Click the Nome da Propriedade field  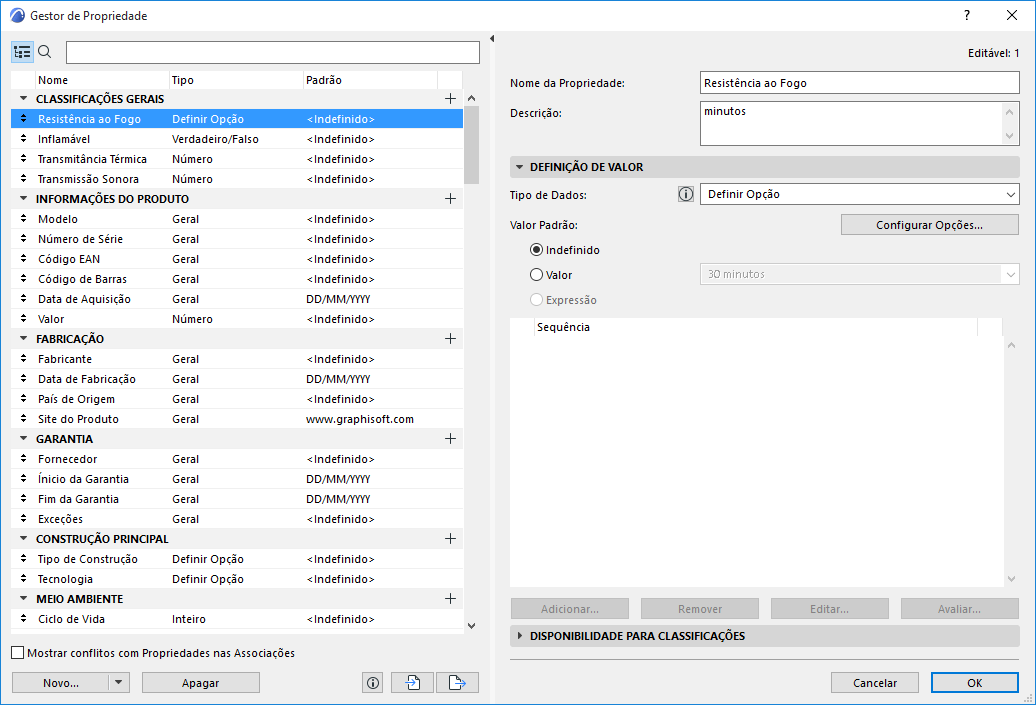[x=860, y=83]
